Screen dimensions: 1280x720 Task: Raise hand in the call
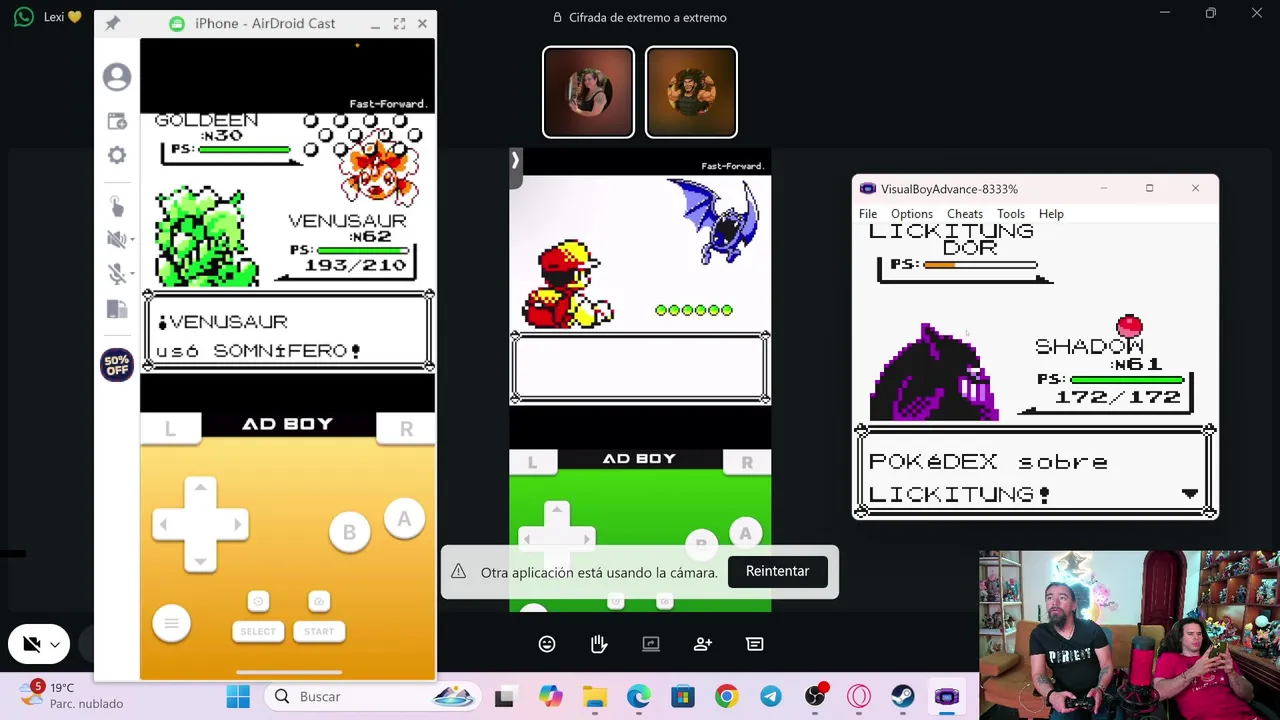(x=599, y=644)
